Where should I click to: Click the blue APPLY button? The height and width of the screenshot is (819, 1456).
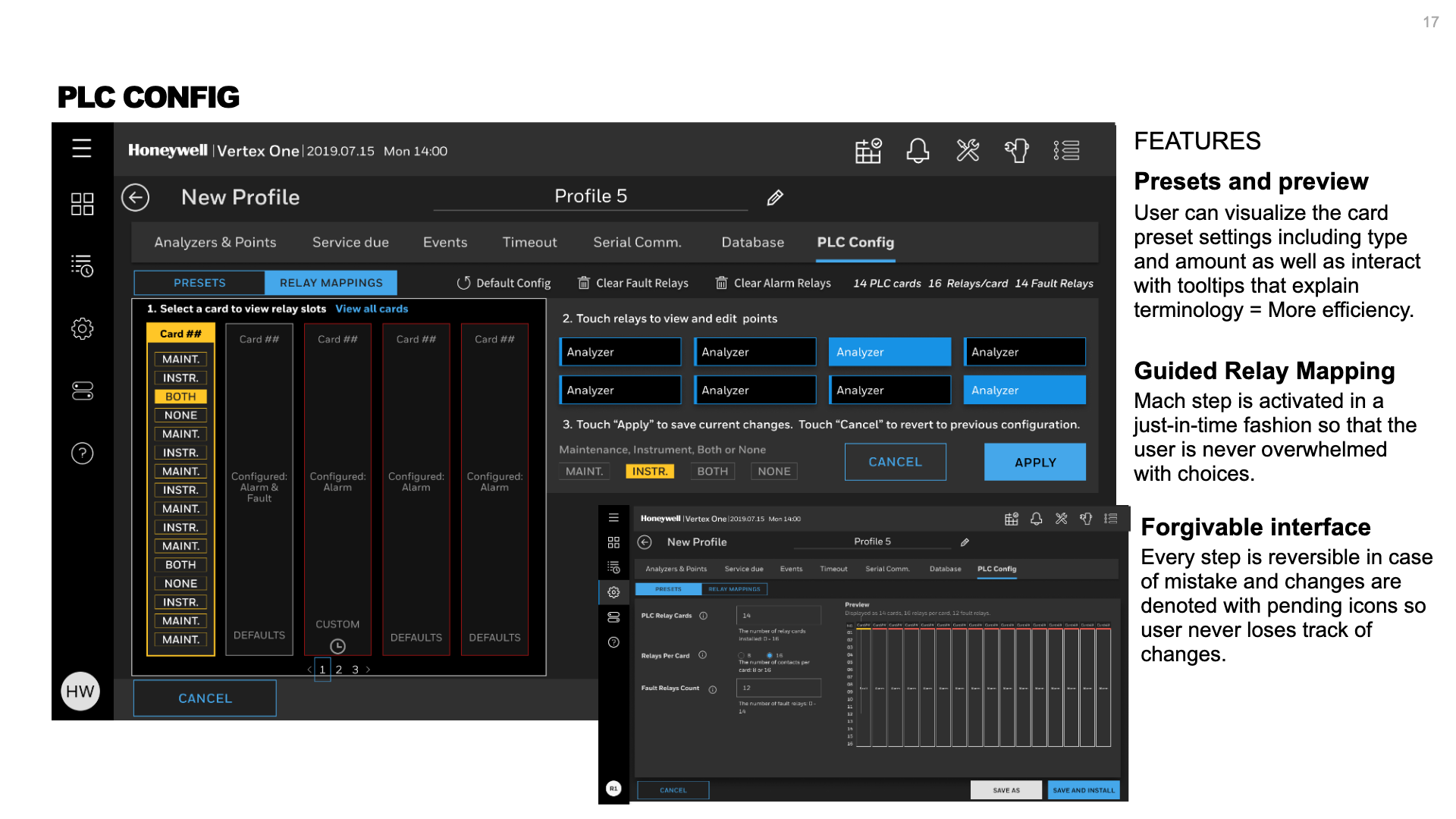1034,462
